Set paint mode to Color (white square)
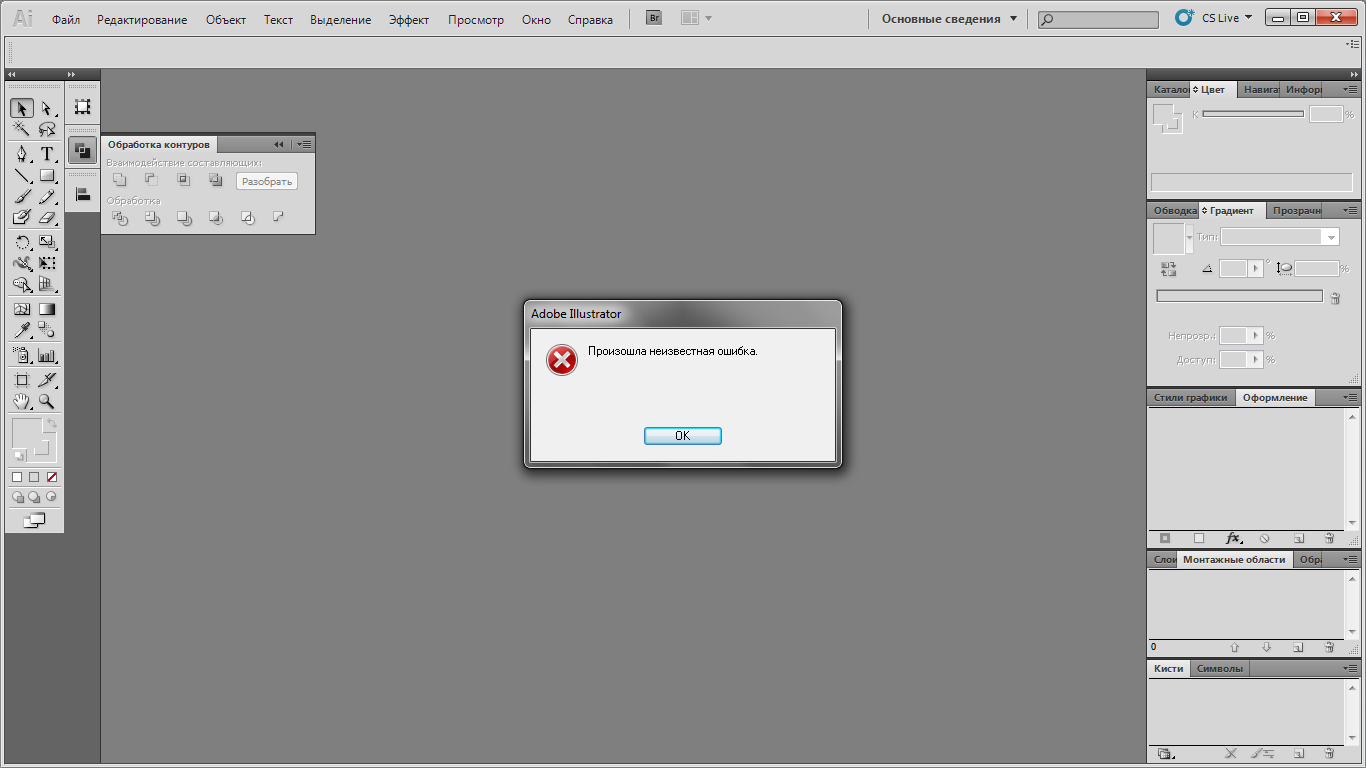The height and width of the screenshot is (768, 1366). 17,477
